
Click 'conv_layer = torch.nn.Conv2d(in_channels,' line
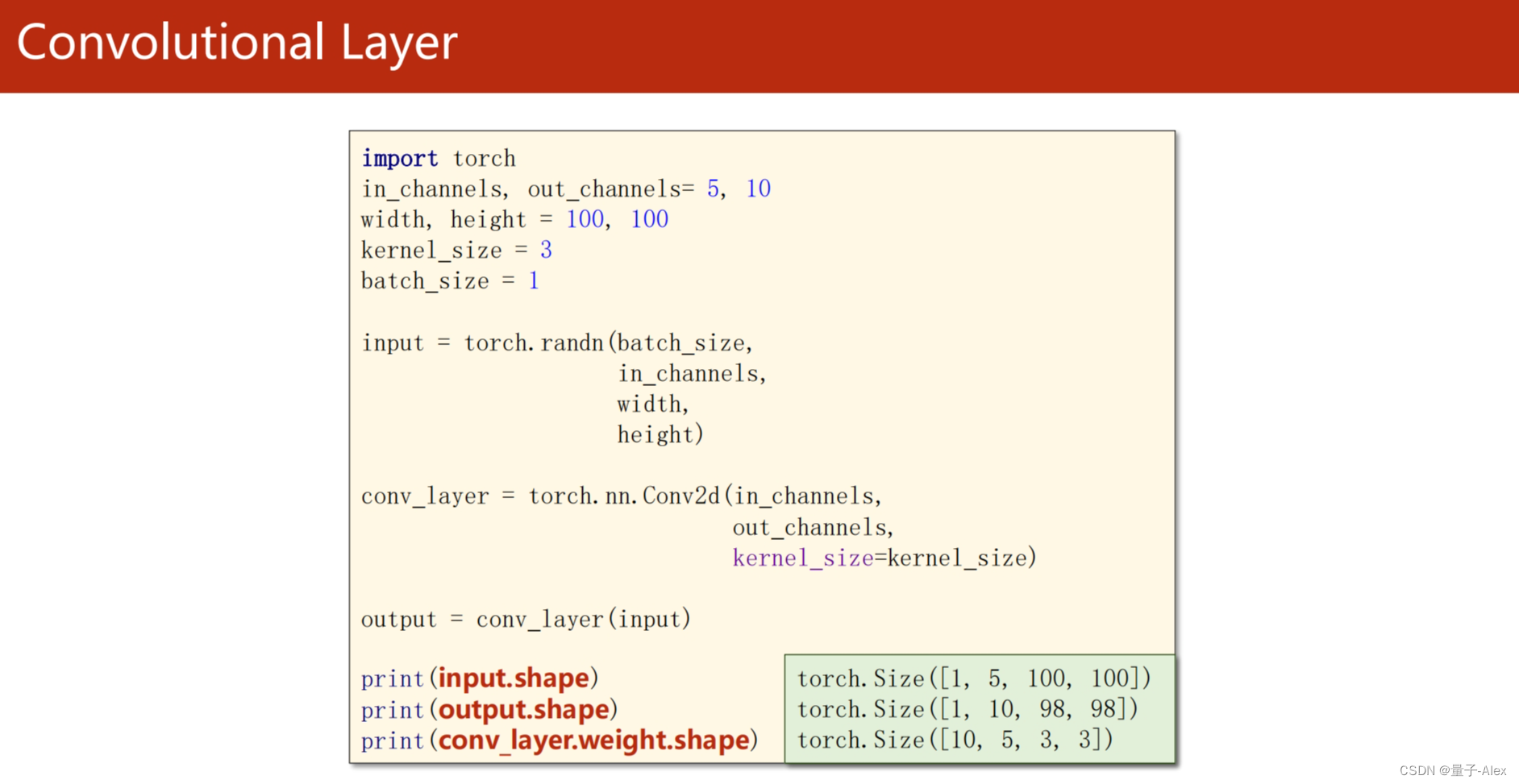pyautogui.click(x=622, y=496)
